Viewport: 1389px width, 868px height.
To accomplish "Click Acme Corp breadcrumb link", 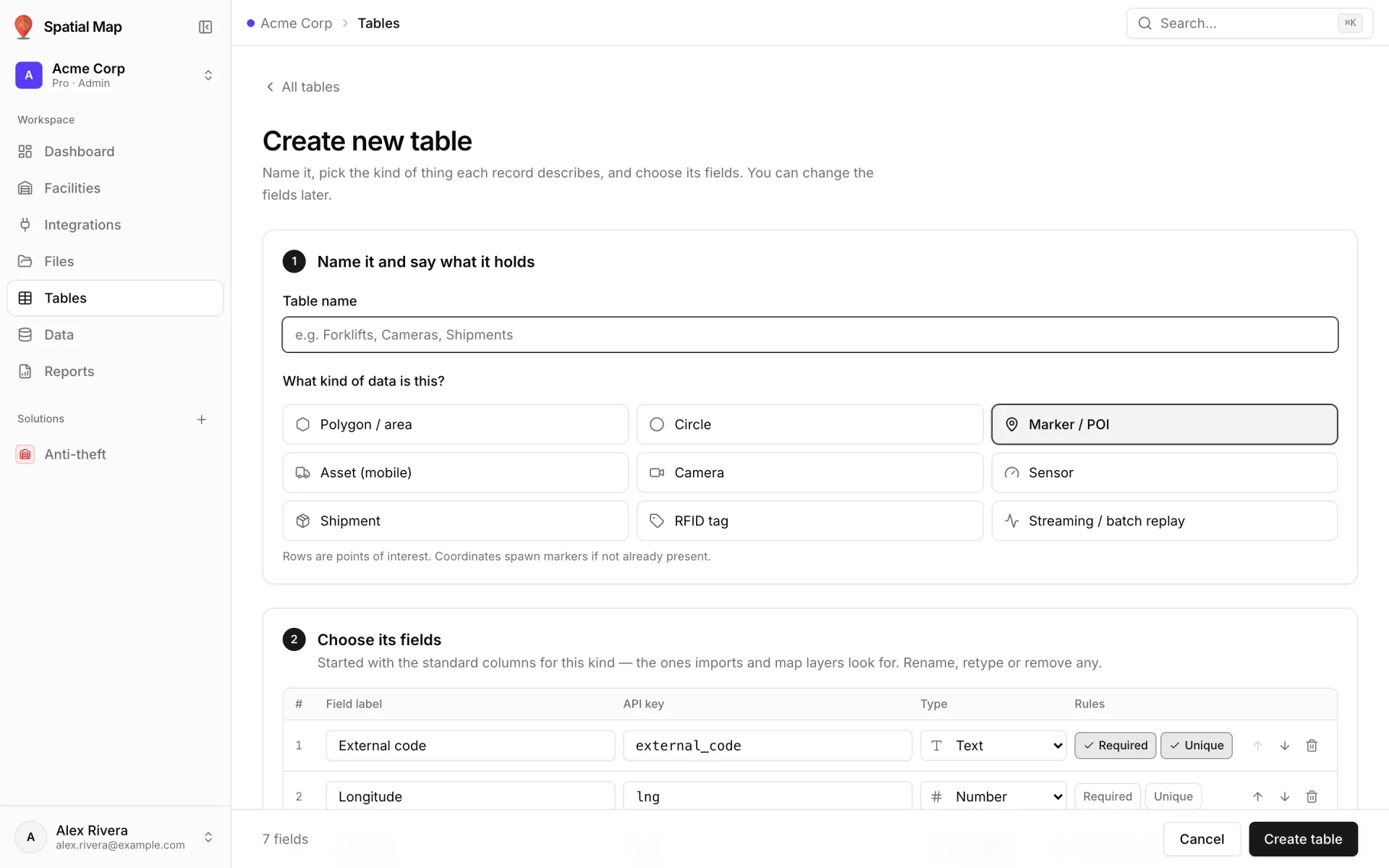I will pos(296,23).
